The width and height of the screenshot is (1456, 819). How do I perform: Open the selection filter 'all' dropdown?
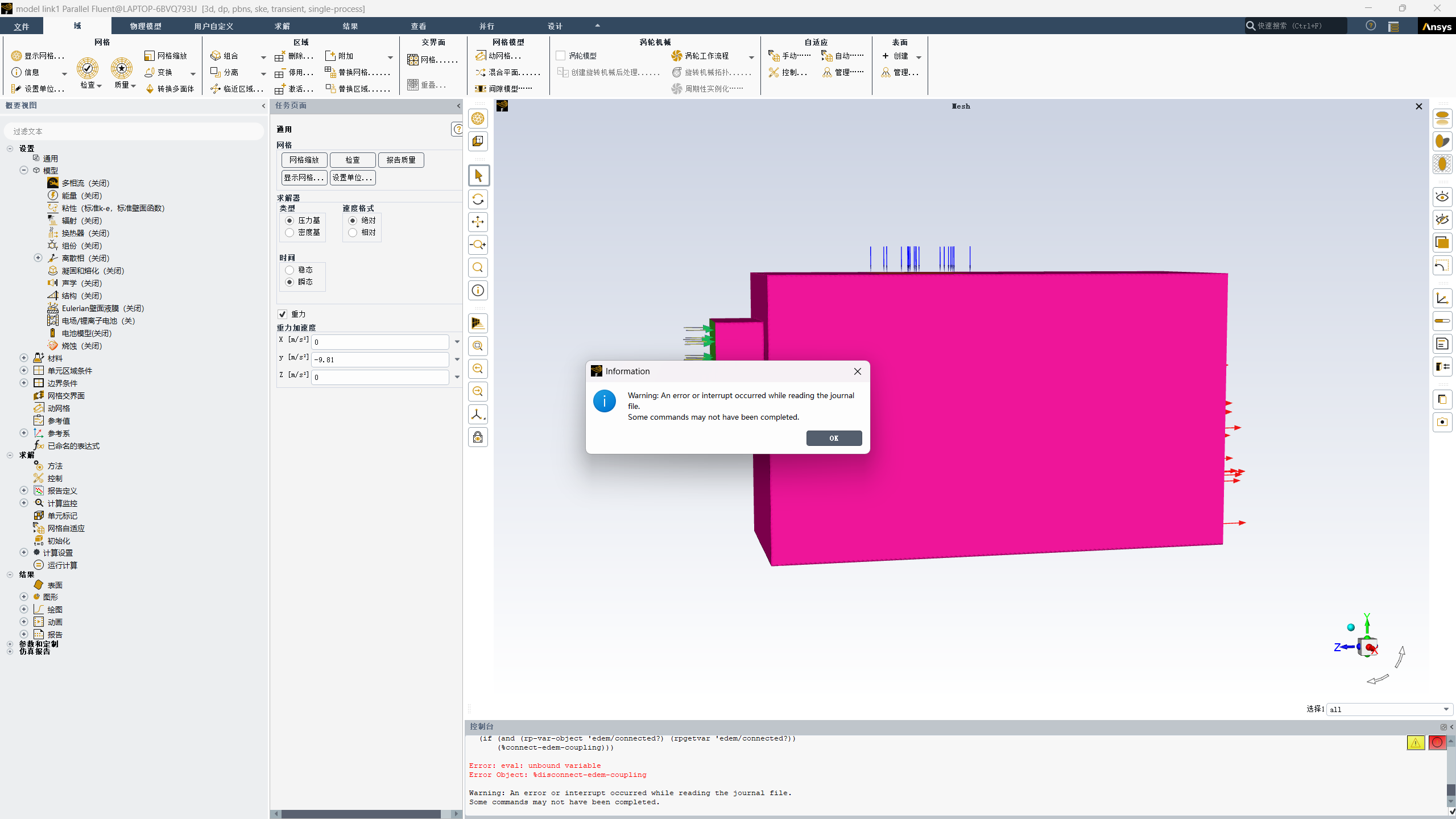click(x=1446, y=709)
